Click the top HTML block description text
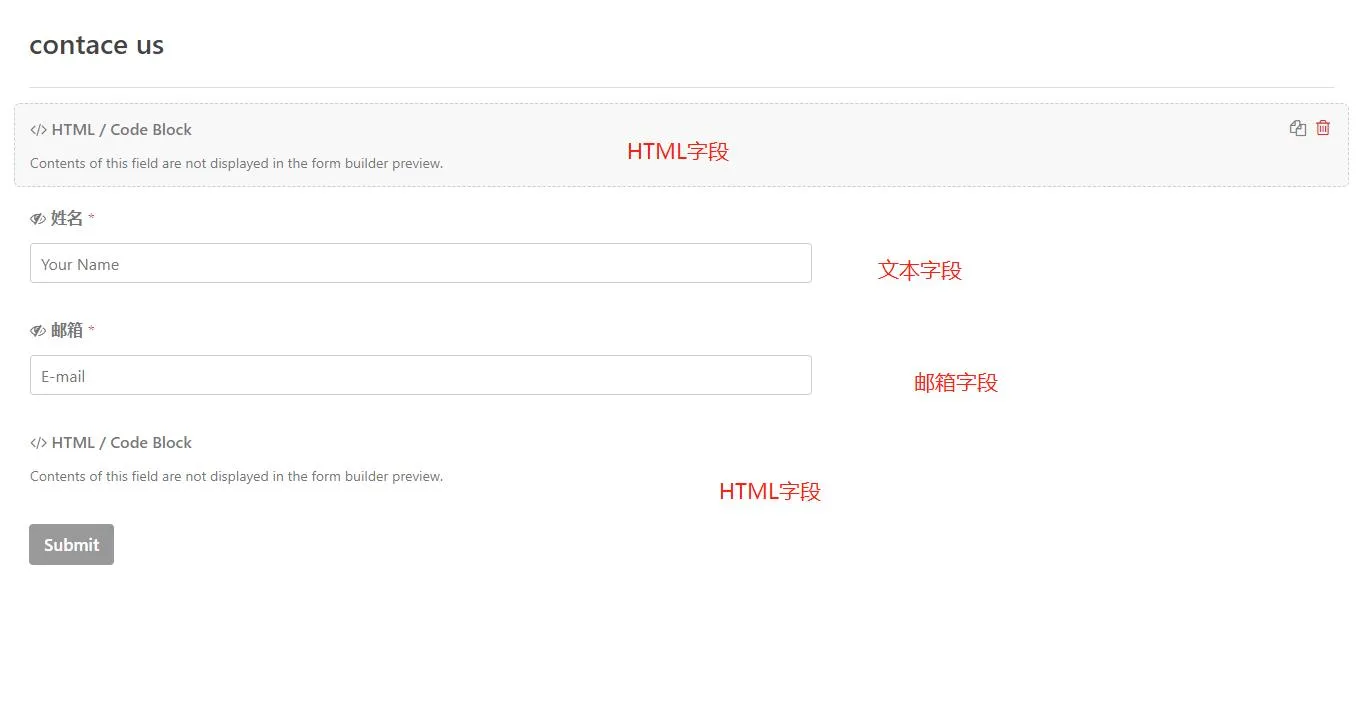Image resolution: width=1361 pixels, height=701 pixels. click(x=236, y=163)
